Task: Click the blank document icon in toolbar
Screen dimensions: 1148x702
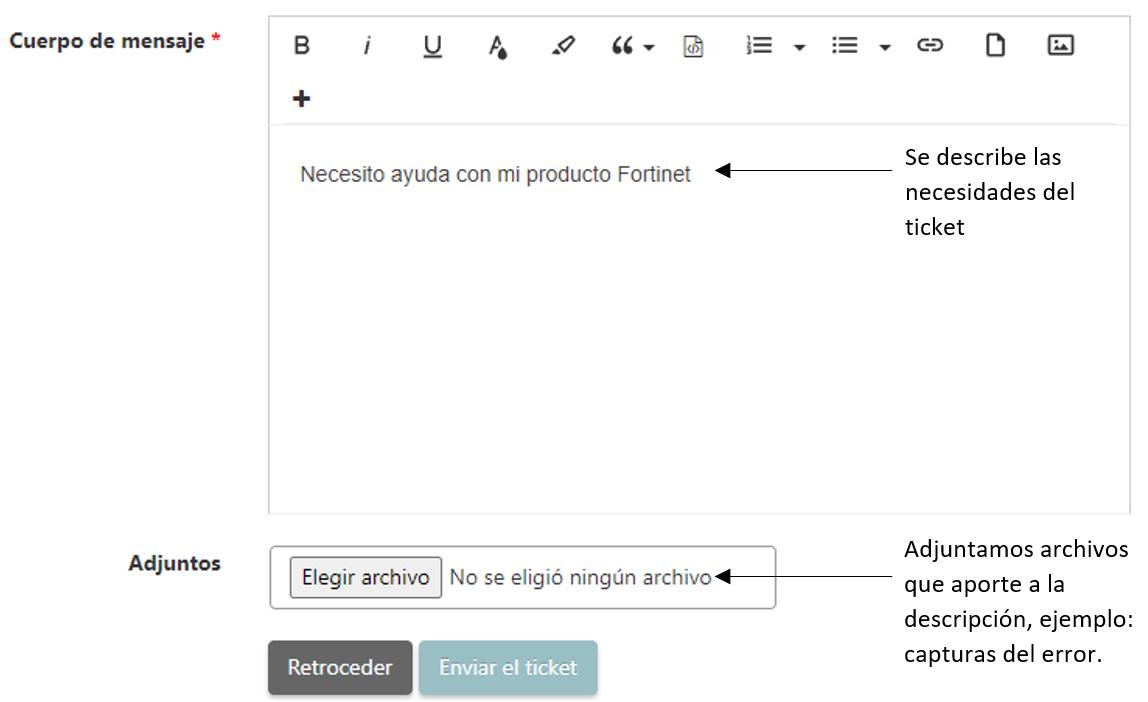Action: (995, 46)
